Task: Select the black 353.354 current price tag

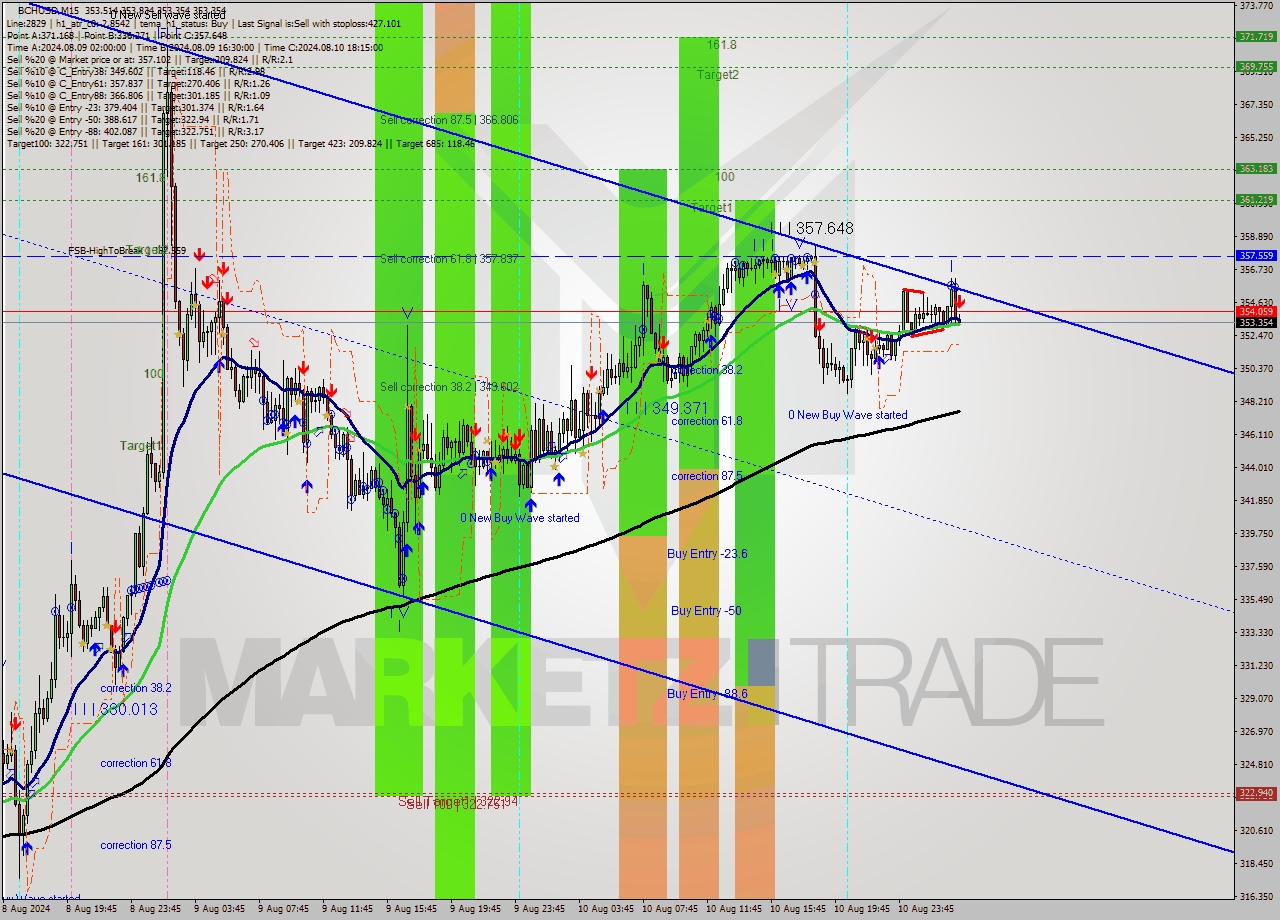Action: pos(1257,323)
